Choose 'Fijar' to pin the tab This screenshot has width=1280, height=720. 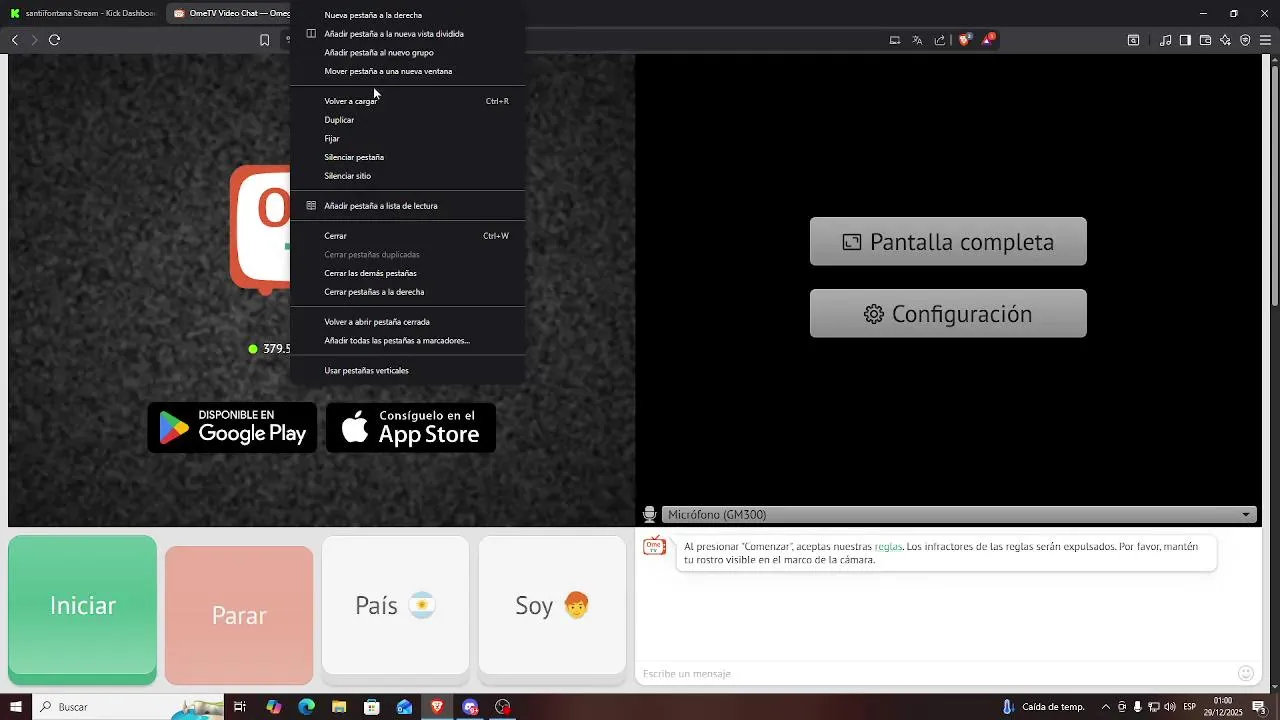pos(407,139)
